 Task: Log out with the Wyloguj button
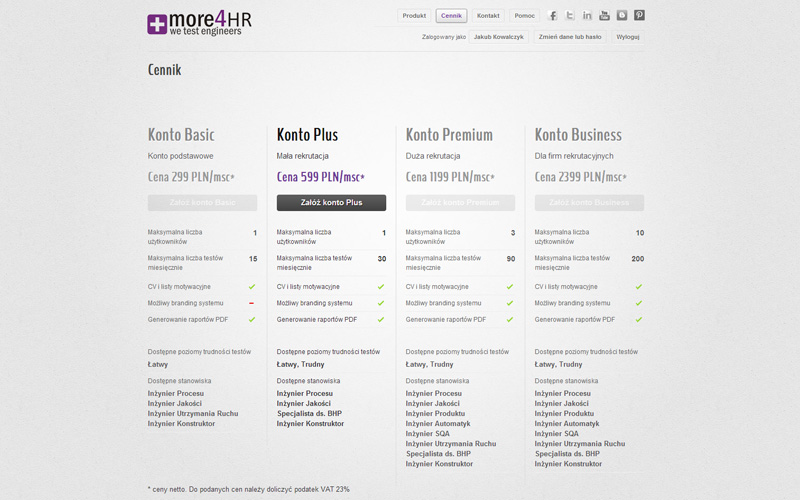[628, 37]
